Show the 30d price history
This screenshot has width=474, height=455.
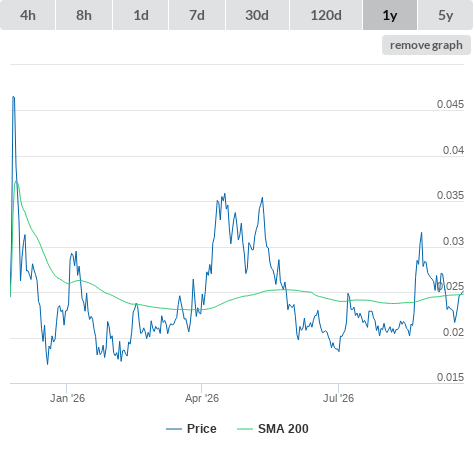point(257,15)
